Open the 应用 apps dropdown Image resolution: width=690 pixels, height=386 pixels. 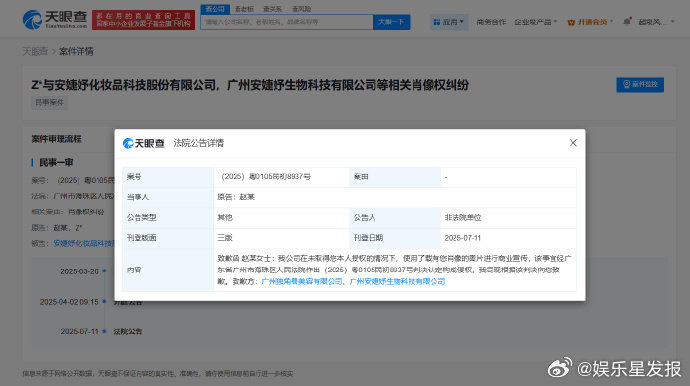(448, 22)
